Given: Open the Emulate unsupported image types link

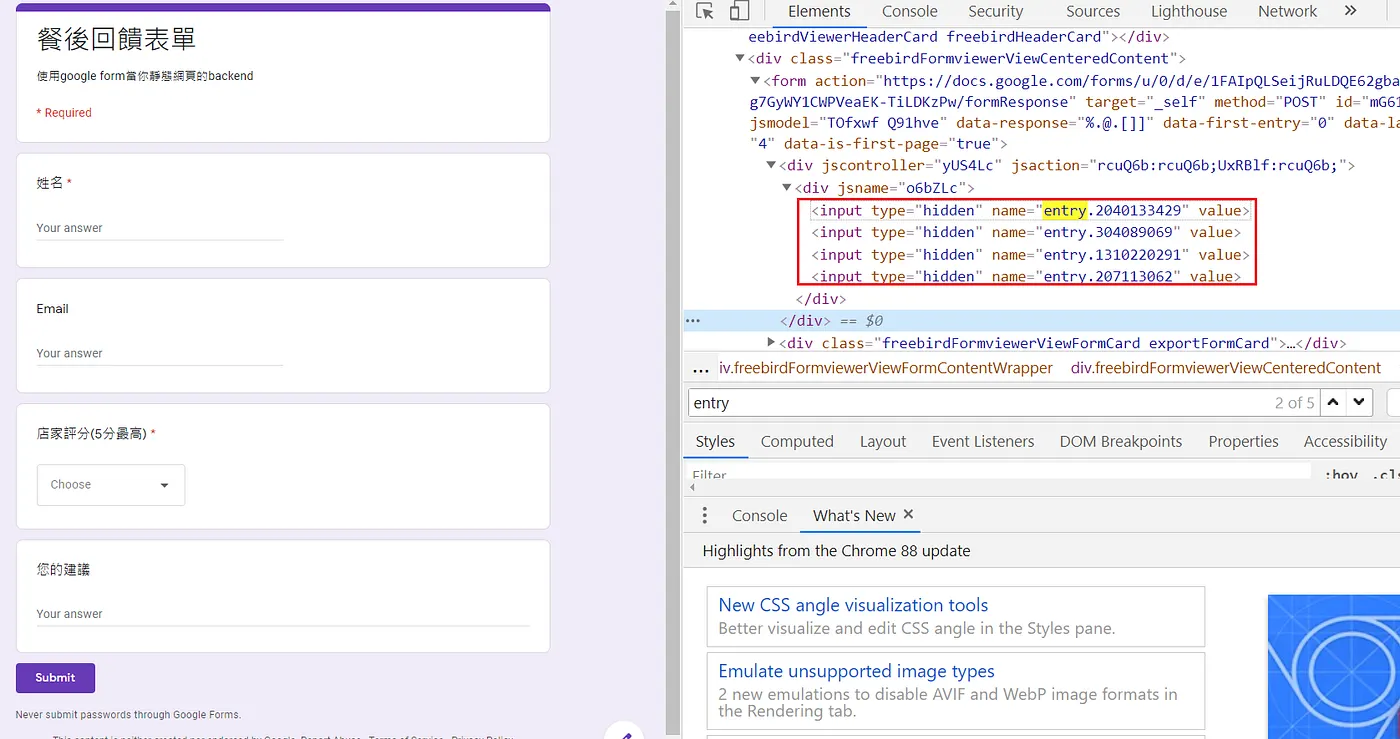Looking at the screenshot, I should click(x=856, y=671).
